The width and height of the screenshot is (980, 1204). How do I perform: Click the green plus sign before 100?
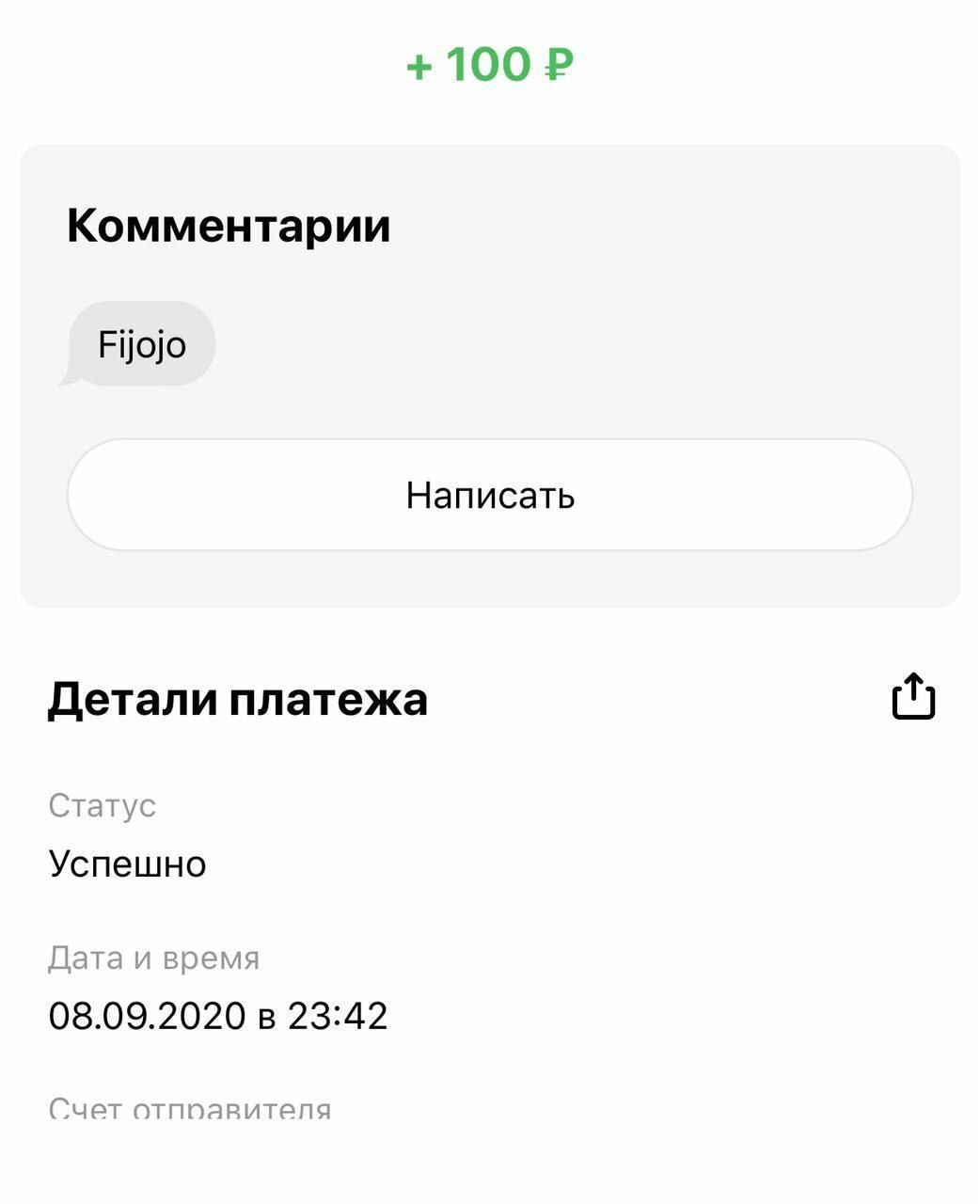[x=419, y=66]
